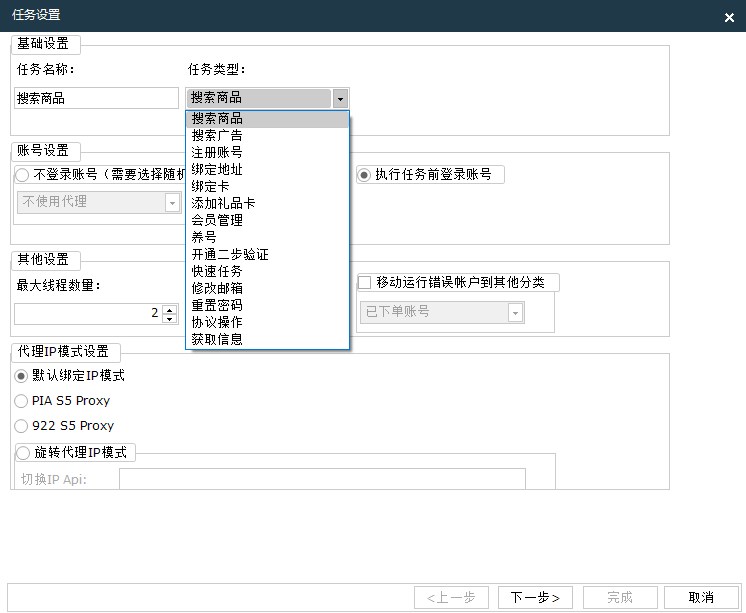Select 不登录账号 radio button

[22, 175]
